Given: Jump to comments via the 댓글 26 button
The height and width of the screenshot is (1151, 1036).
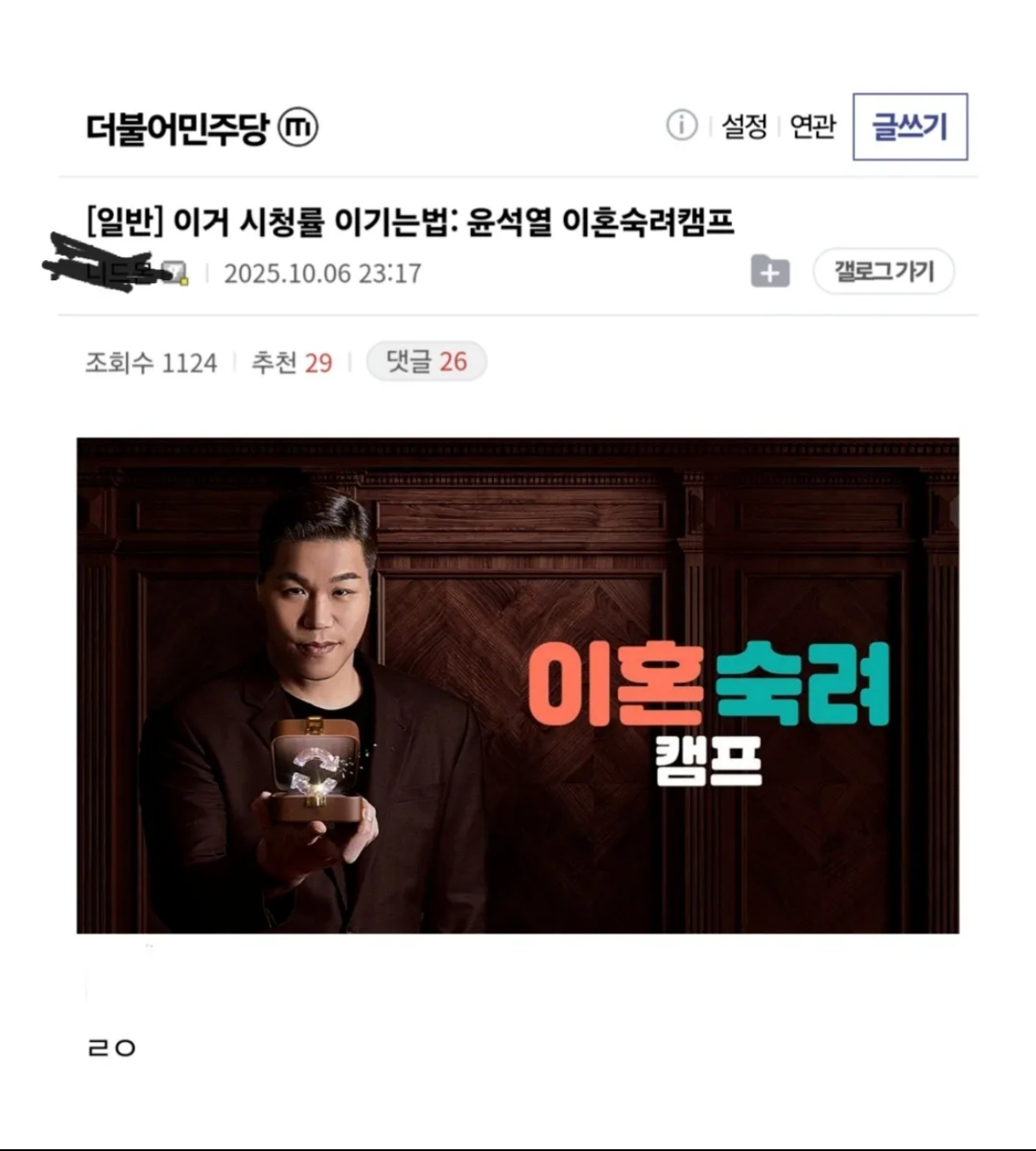Looking at the screenshot, I should tap(426, 361).
